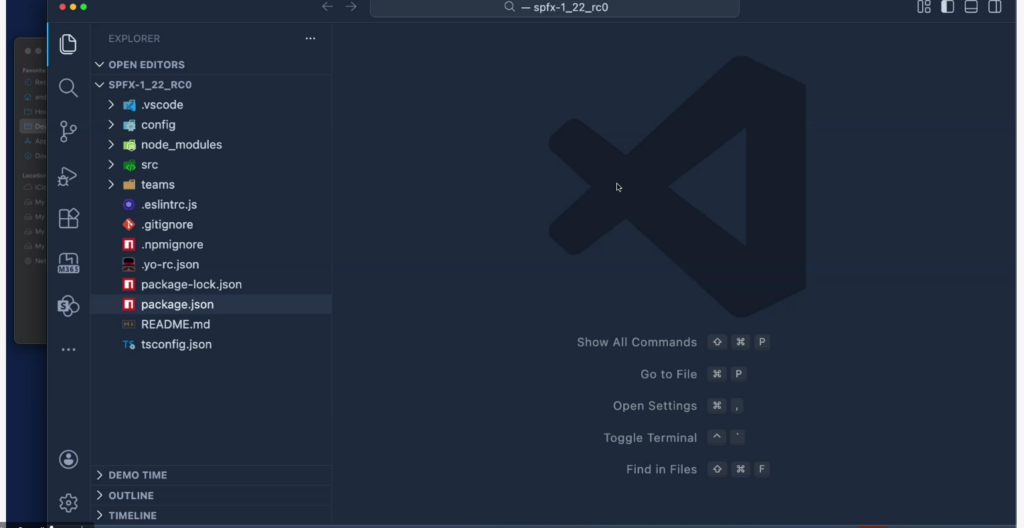Open the .gitignore file

211,224
